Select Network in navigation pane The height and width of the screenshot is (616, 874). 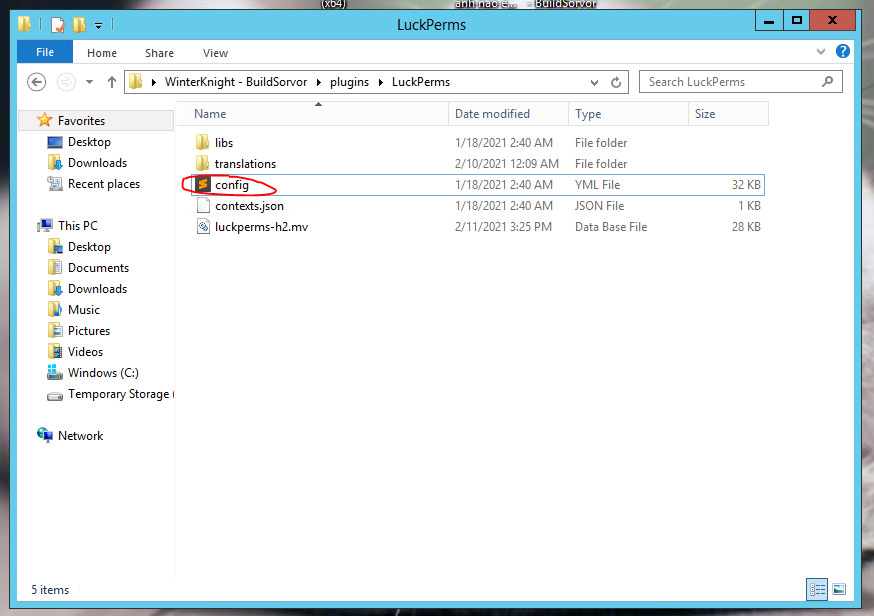coord(80,436)
